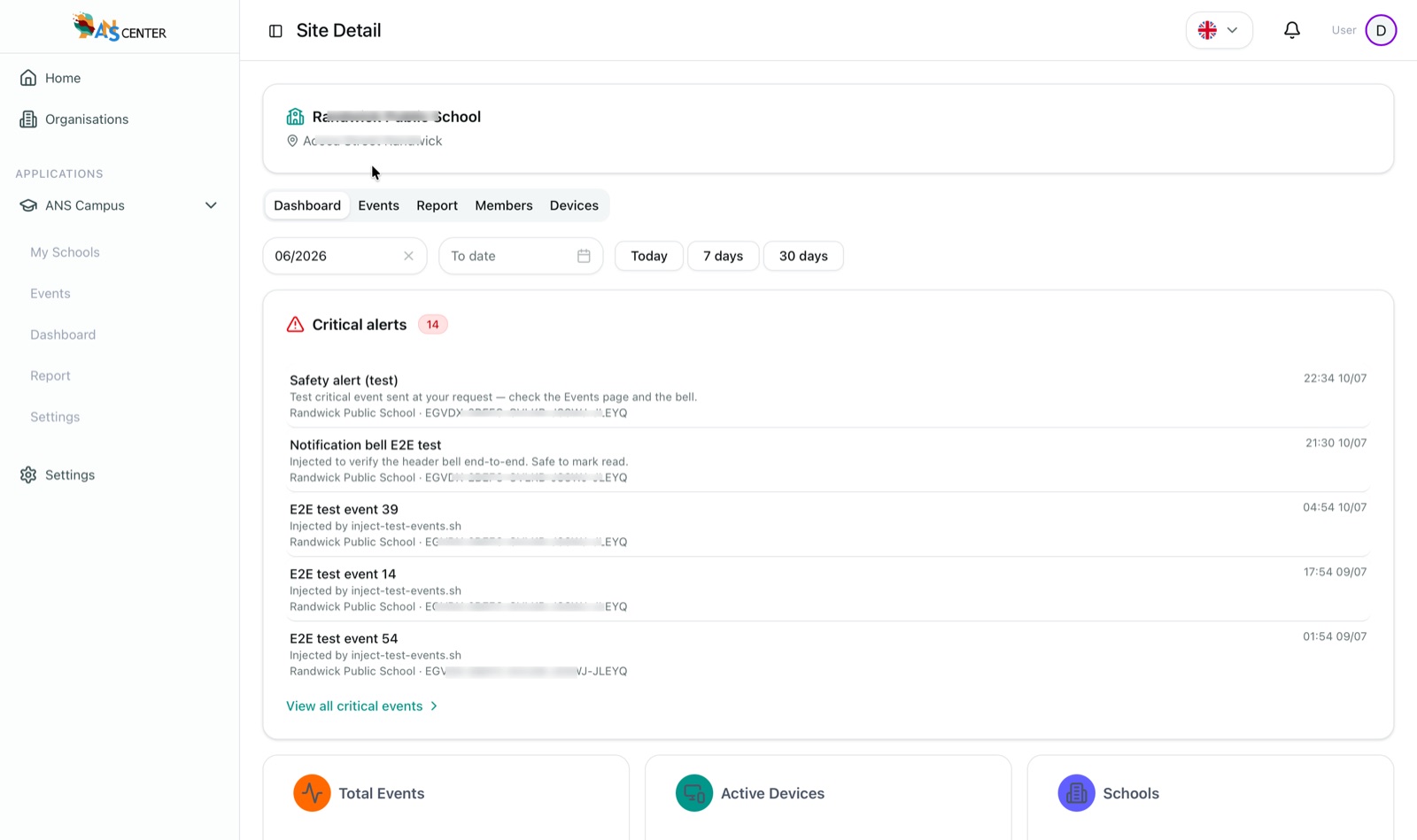This screenshot has width=1417, height=840.
Task: Click the Active Devices card title
Action: coord(772,794)
